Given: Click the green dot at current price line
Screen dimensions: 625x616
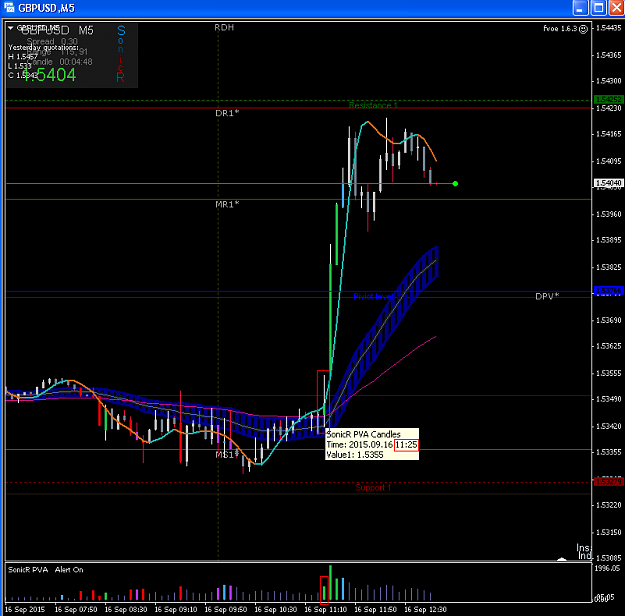Looking at the screenshot, I should point(455,183).
